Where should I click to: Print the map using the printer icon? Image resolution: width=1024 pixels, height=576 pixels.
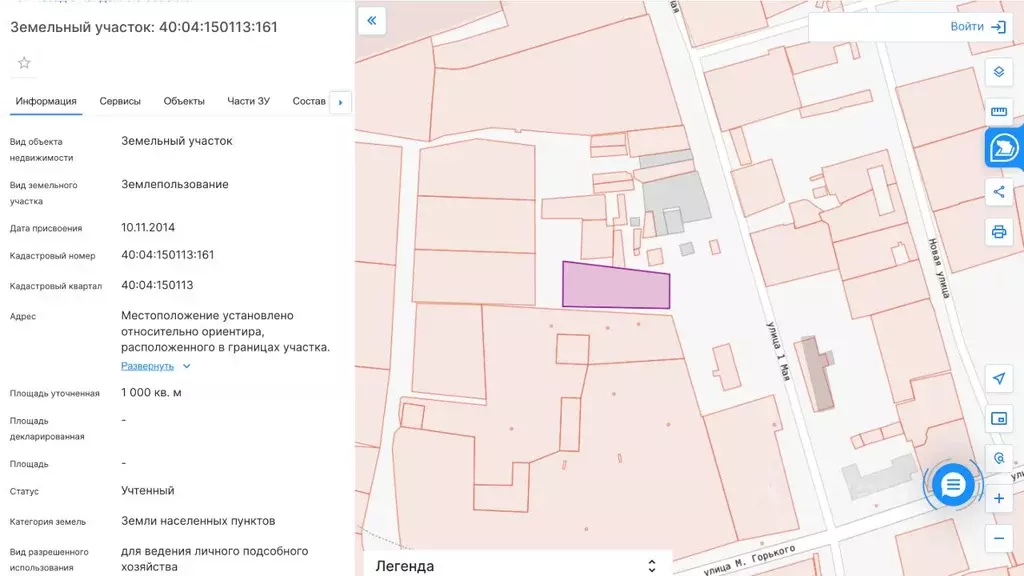pyautogui.click(x=998, y=232)
